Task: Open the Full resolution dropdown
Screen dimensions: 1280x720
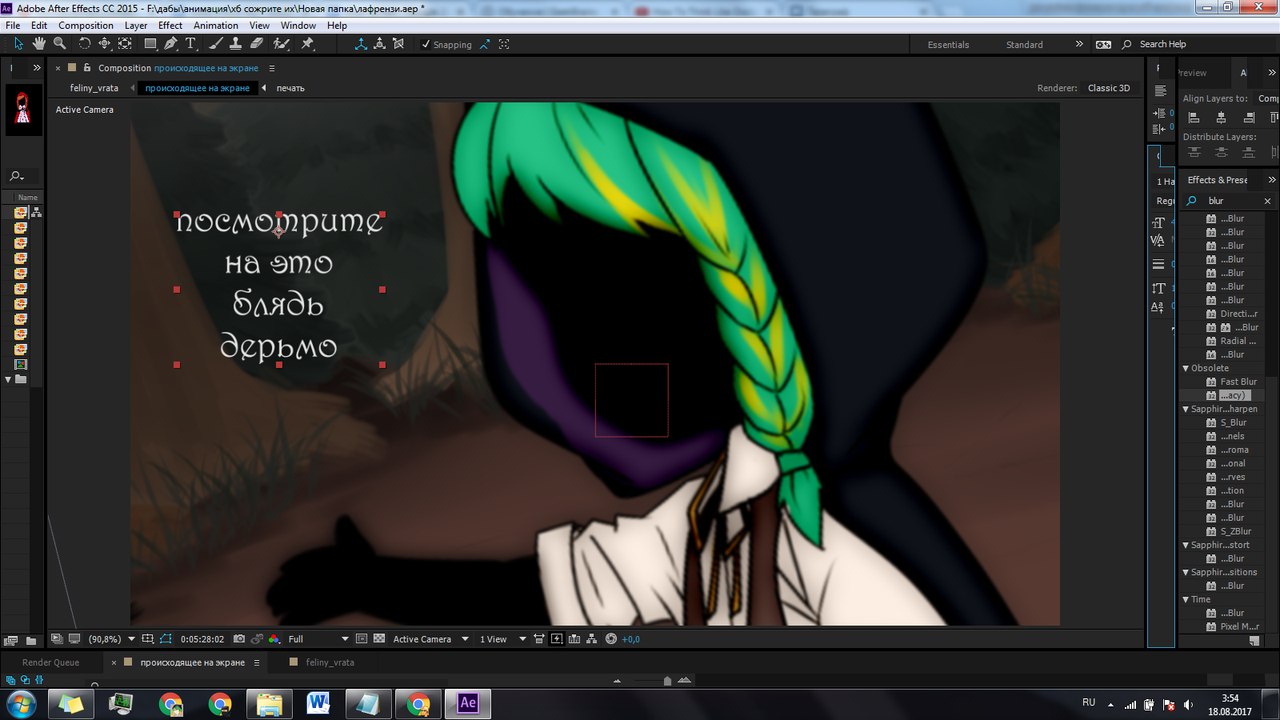Action: [319, 639]
